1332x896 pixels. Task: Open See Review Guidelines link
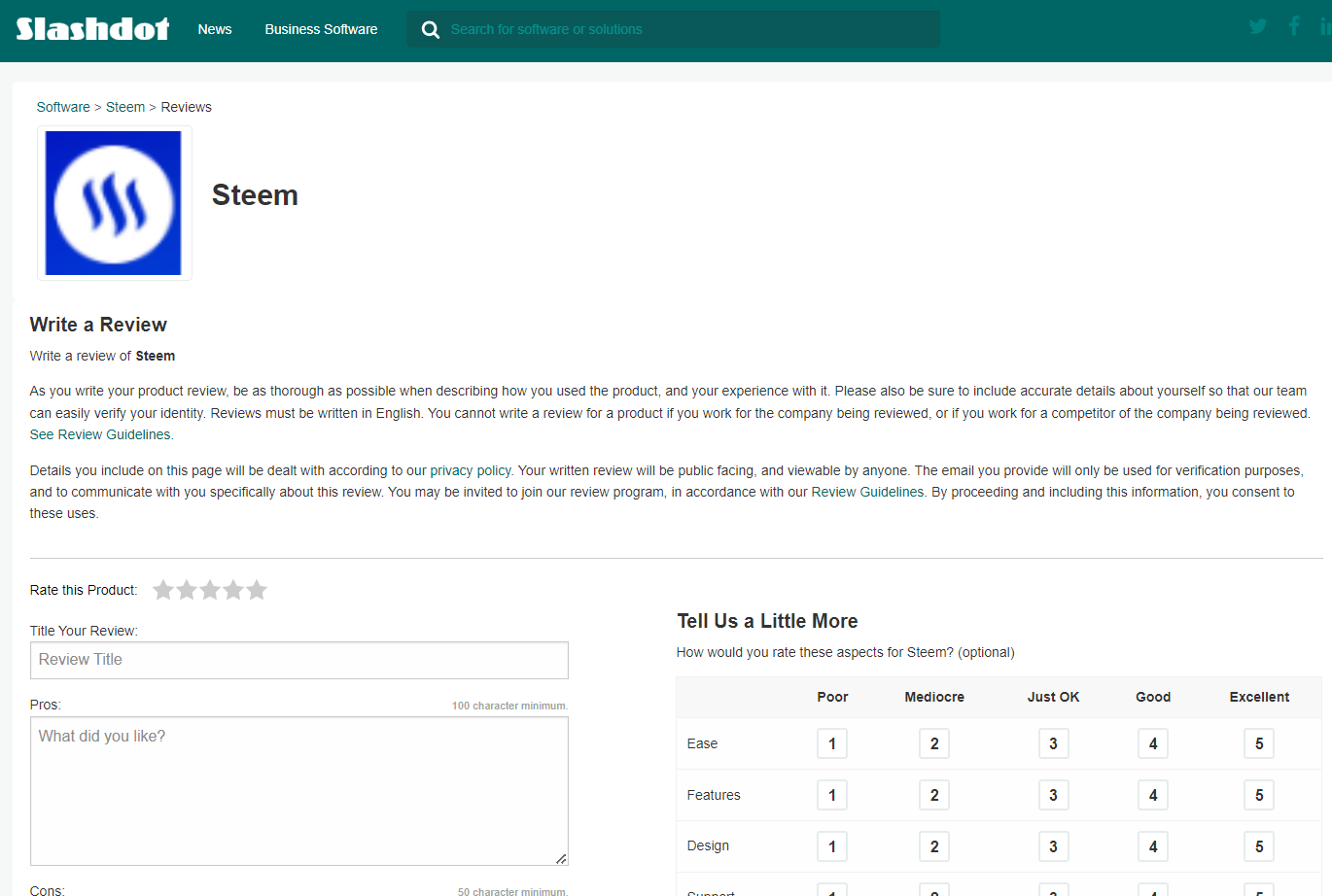coord(100,434)
